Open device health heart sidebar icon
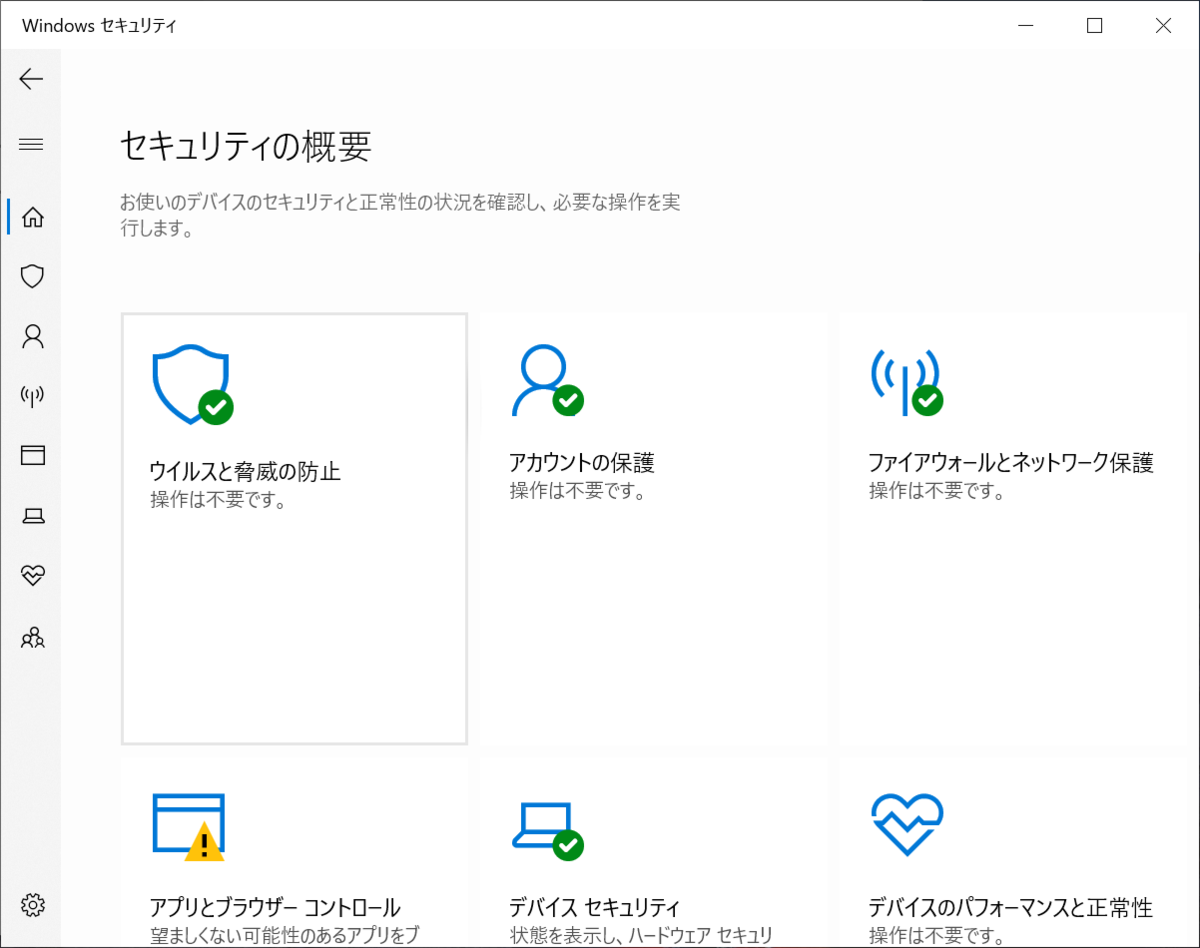This screenshot has height=948, width=1200. tap(33, 576)
